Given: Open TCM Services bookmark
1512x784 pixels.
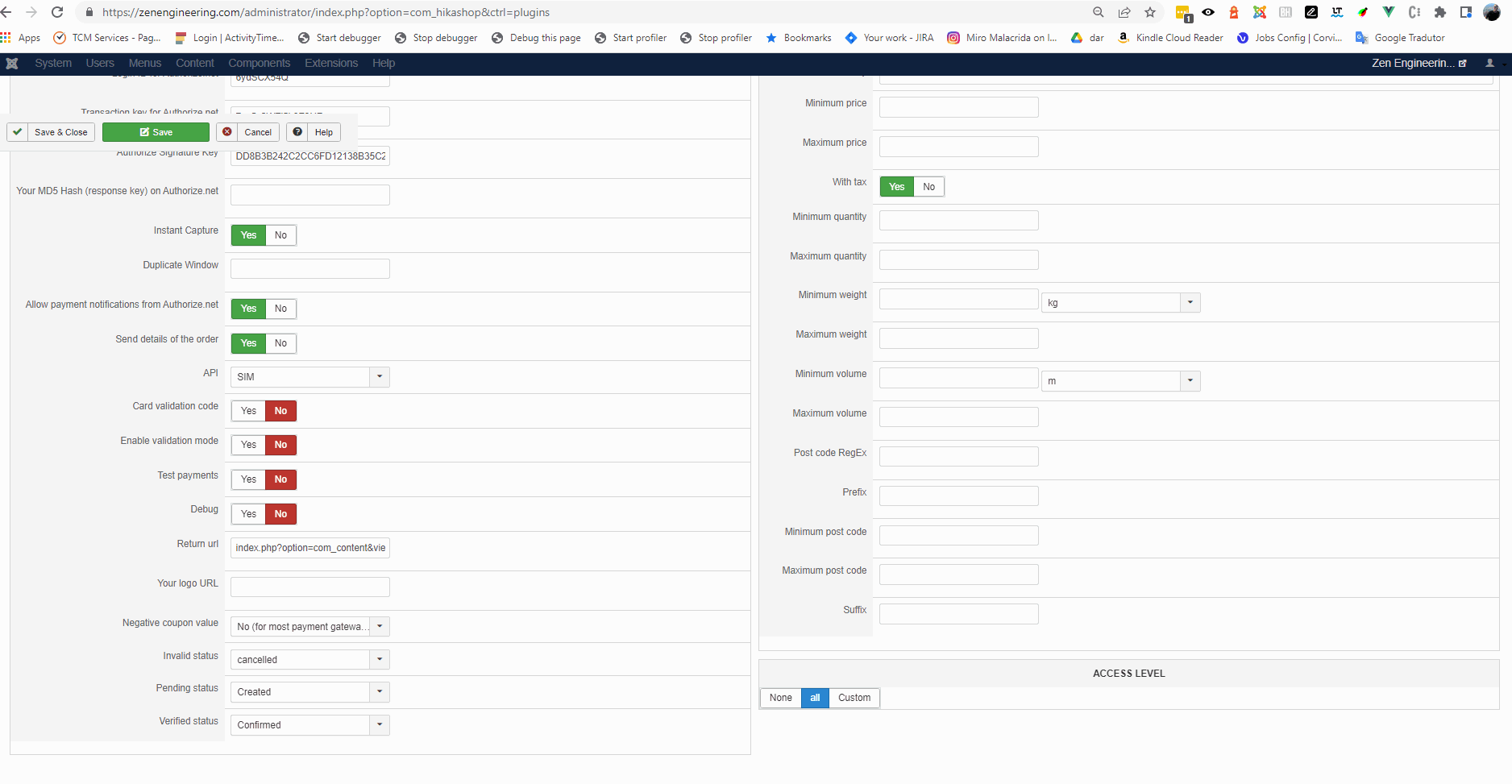Looking at the screenshot, I should (x=107, y=38).
